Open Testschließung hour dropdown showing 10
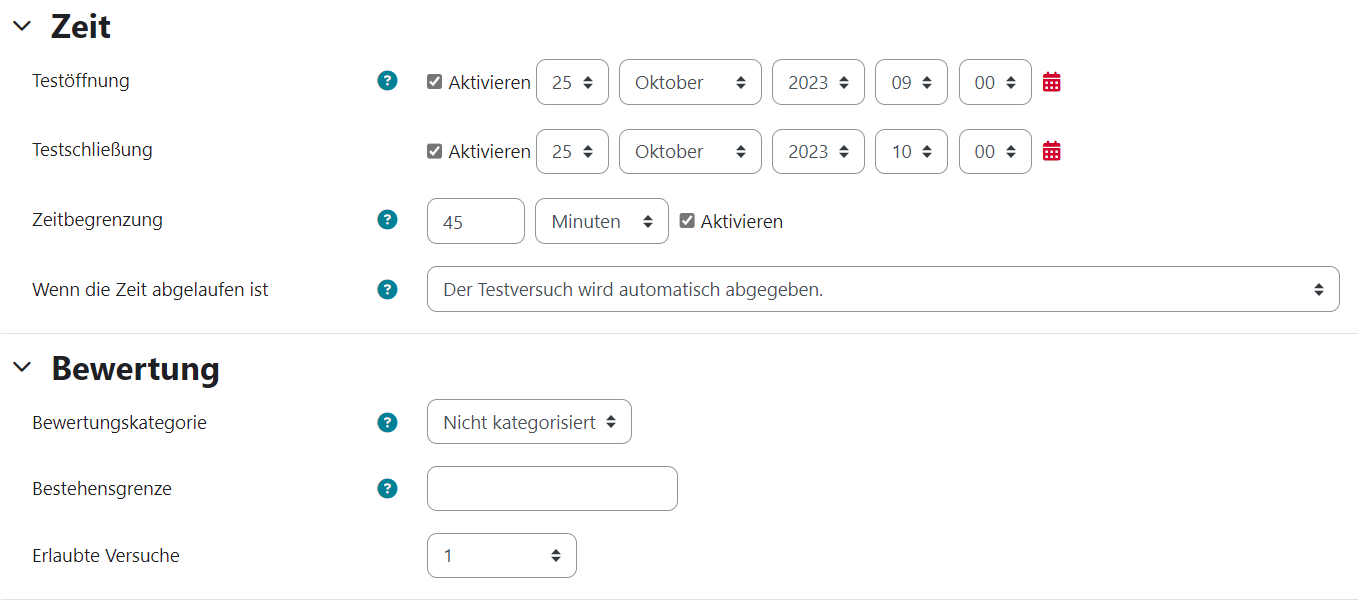The width and height of the screenshot is (1358, 603). 911,151
